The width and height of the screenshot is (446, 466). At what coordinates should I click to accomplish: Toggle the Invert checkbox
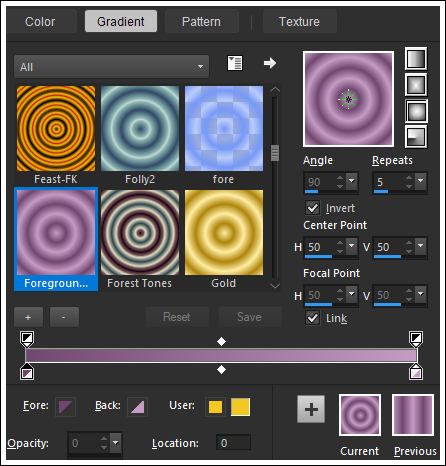pyautogui.click(x=313, y=208)
